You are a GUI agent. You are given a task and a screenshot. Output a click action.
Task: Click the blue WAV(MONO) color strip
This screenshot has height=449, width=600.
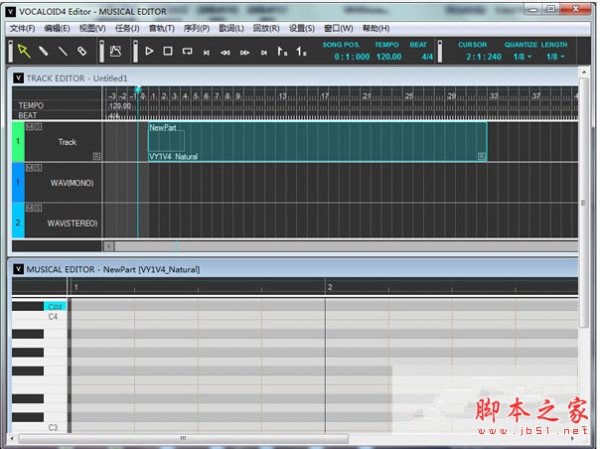18,182
